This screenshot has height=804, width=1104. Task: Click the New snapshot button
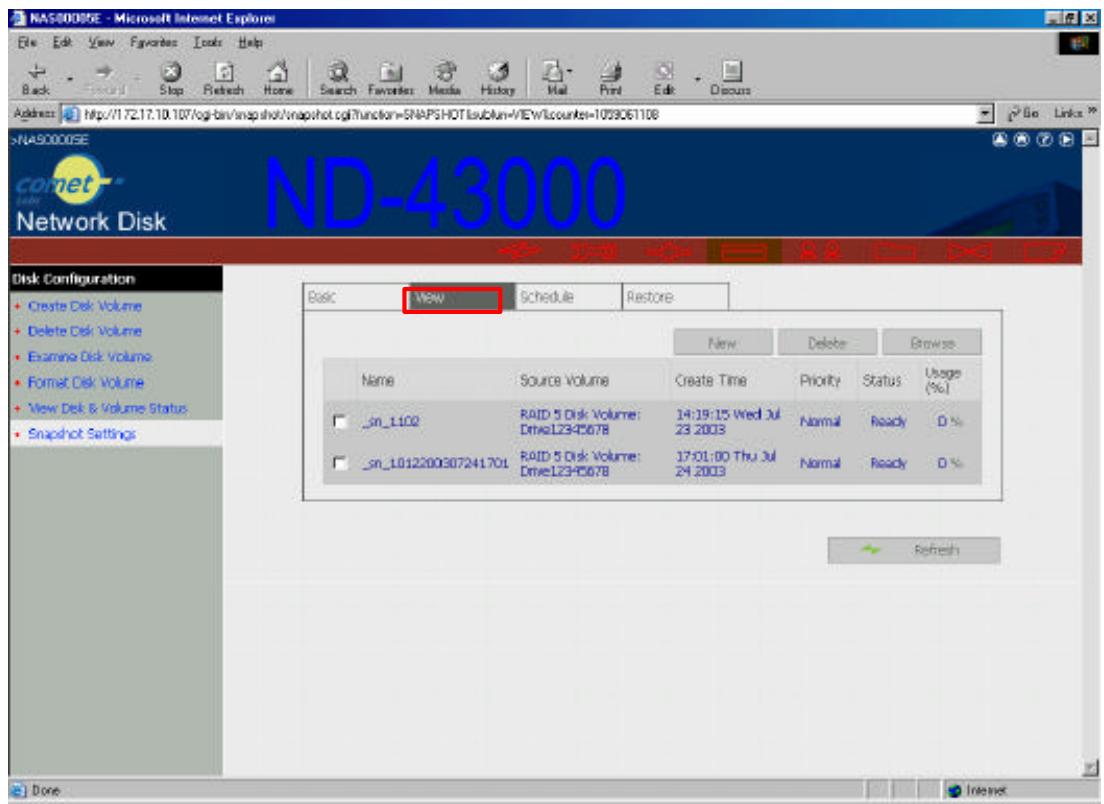coord(722,342)
